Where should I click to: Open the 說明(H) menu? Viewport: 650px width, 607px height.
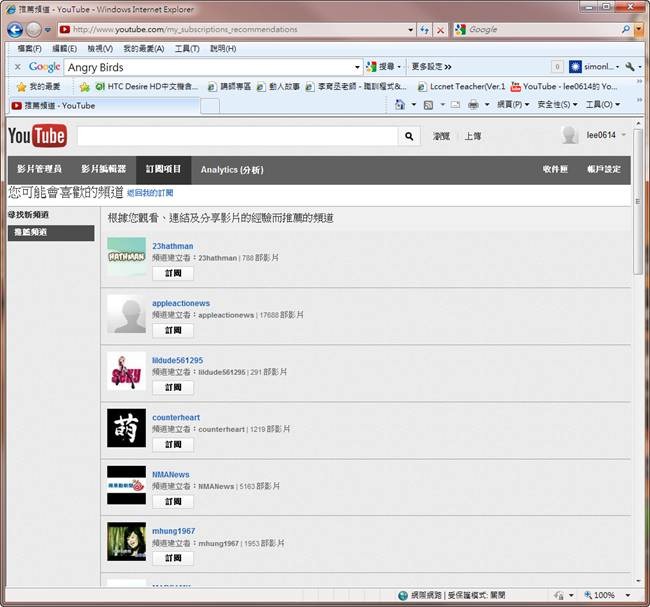pyautogui.click(x=223, y=49)
